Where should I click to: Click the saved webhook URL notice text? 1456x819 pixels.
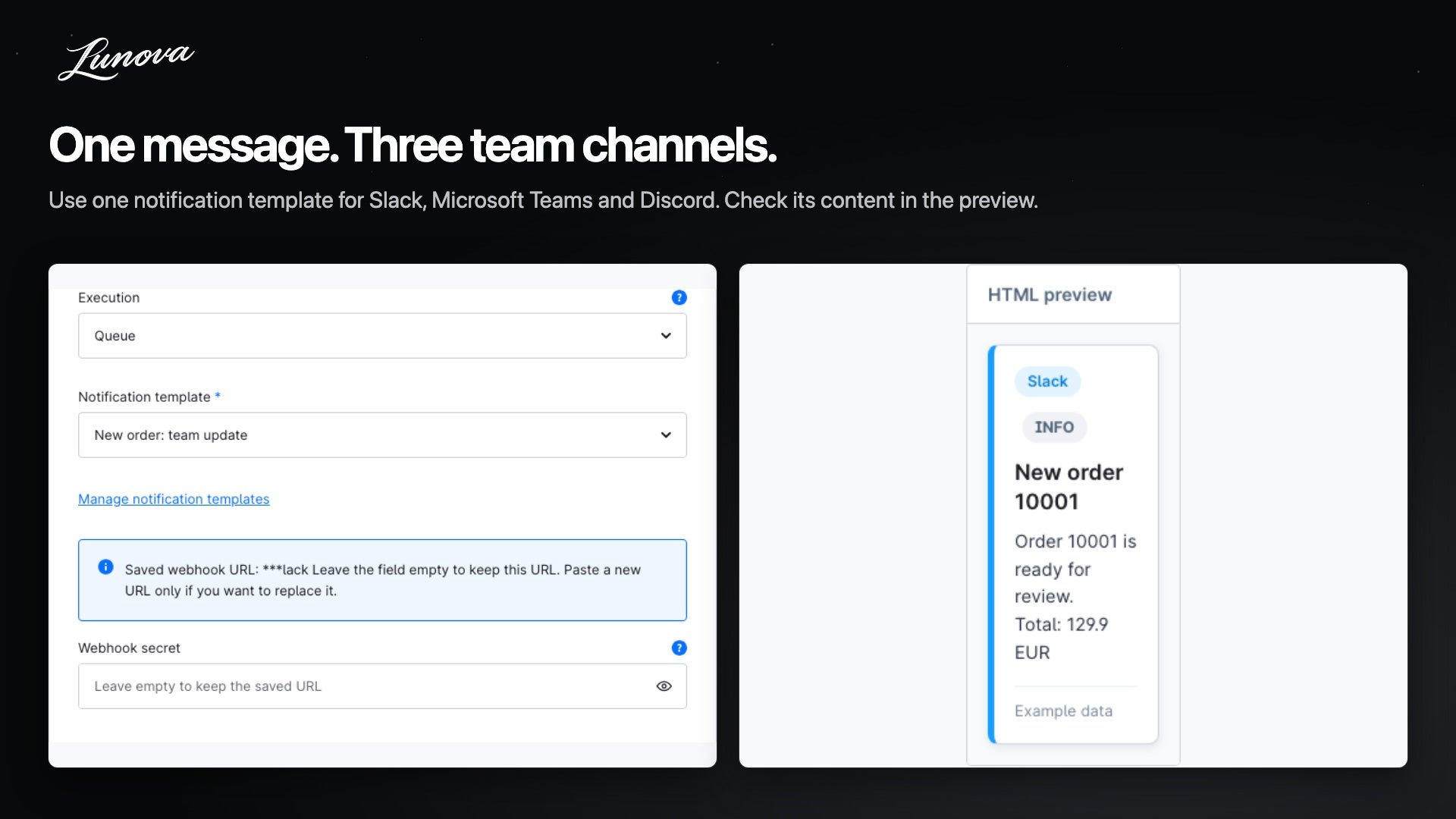[383, 580]
